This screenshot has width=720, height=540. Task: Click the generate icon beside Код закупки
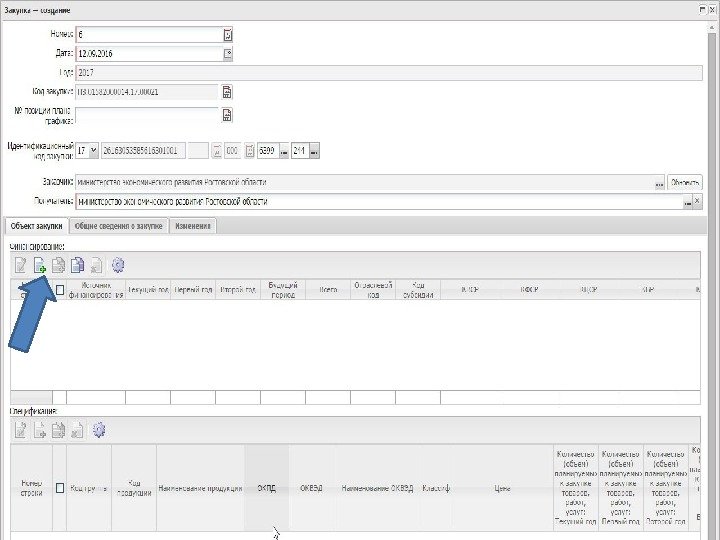227,92
